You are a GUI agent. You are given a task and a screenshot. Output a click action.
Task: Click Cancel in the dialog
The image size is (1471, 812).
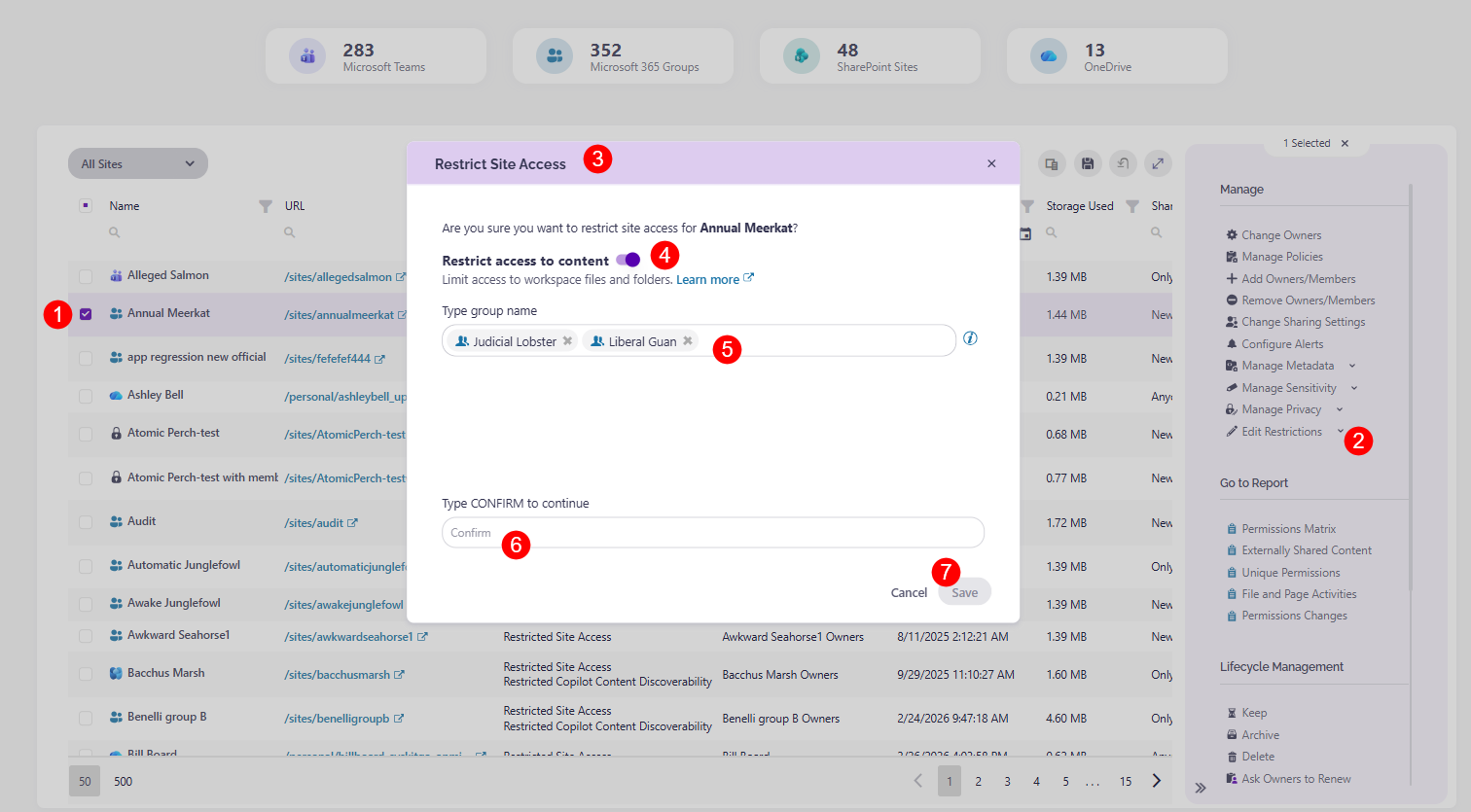click(909, 592)
